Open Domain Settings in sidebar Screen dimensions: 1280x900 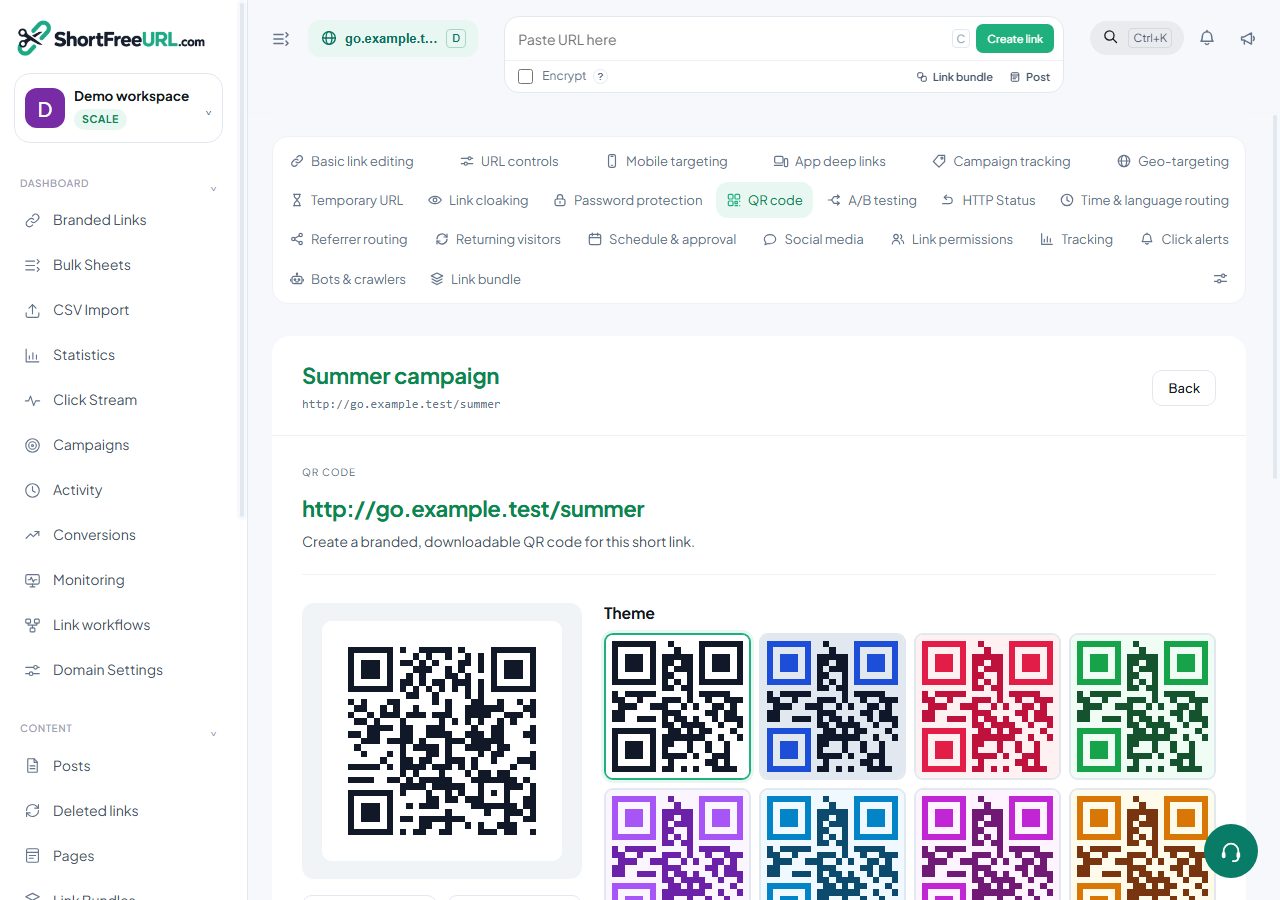pyautogui.click(x=119, y=670)
